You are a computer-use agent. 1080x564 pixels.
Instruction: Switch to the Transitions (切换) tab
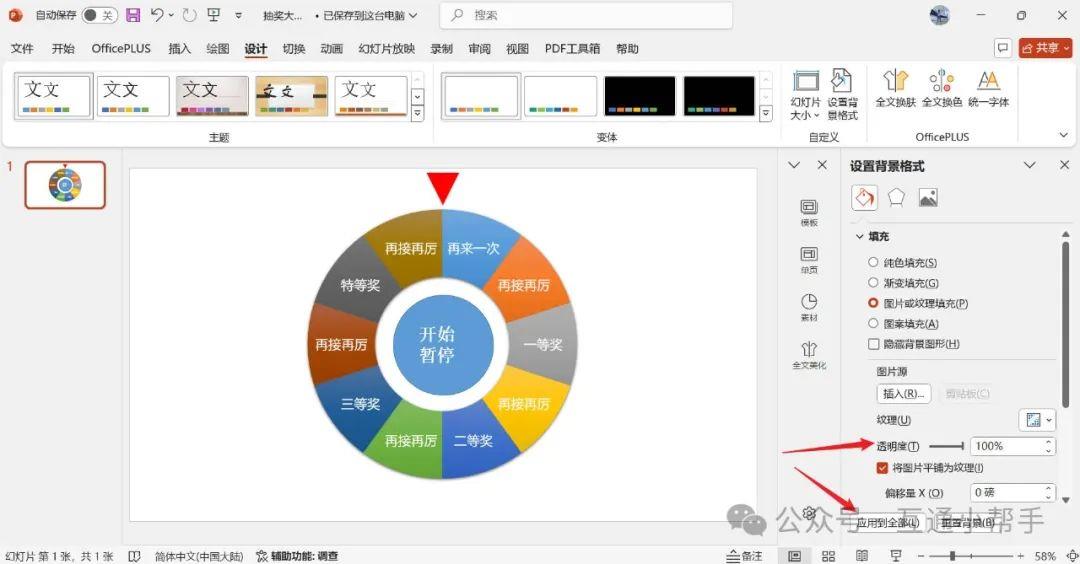click(293, 48)
